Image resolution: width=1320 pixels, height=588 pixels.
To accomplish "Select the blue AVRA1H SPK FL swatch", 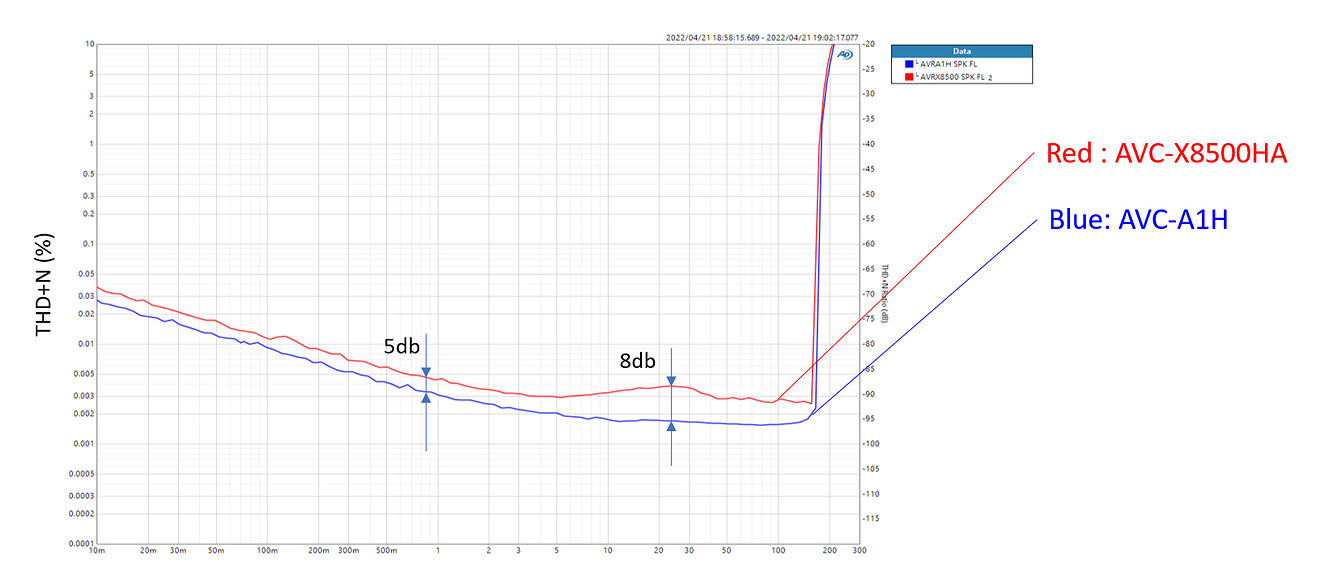I will pos(908,64).
